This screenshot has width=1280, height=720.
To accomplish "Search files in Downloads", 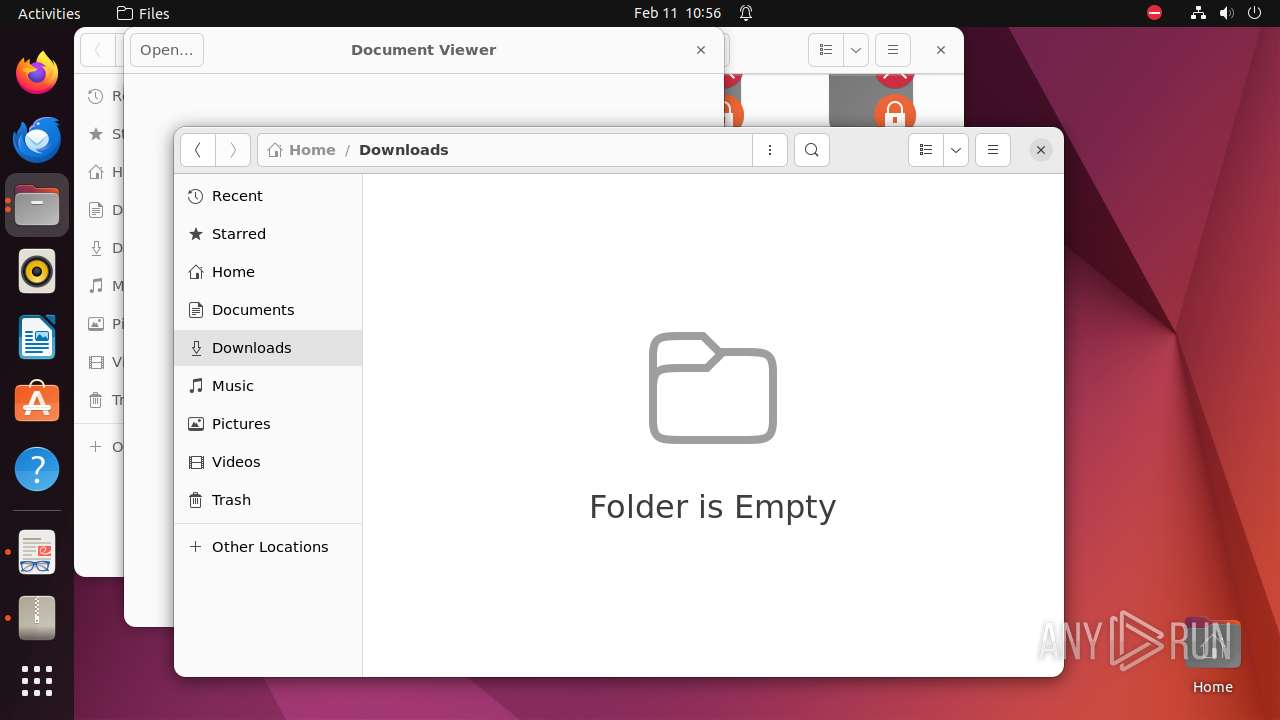I will pyautogui.click(x=811, y=150).
